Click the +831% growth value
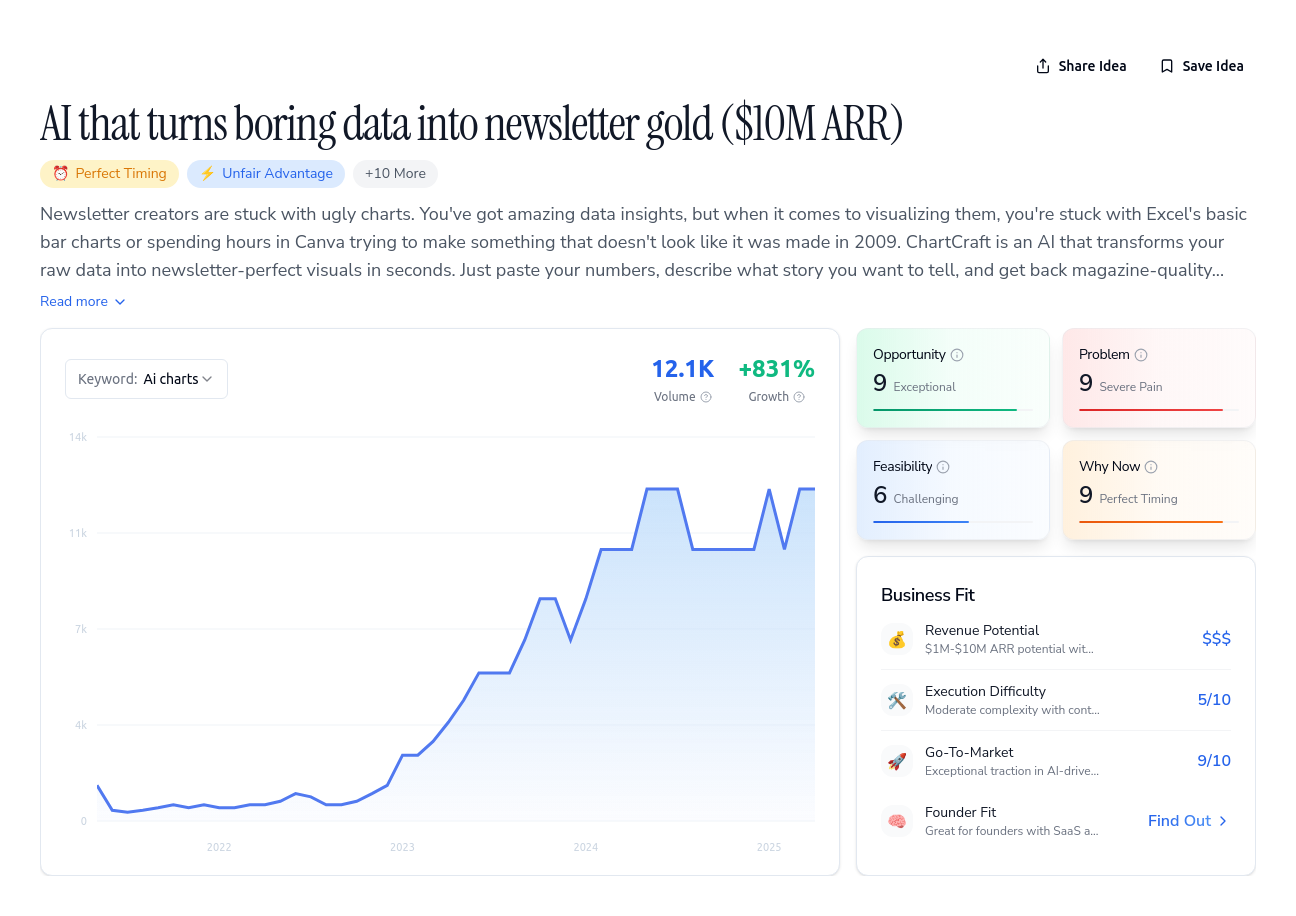 (777, 369)
